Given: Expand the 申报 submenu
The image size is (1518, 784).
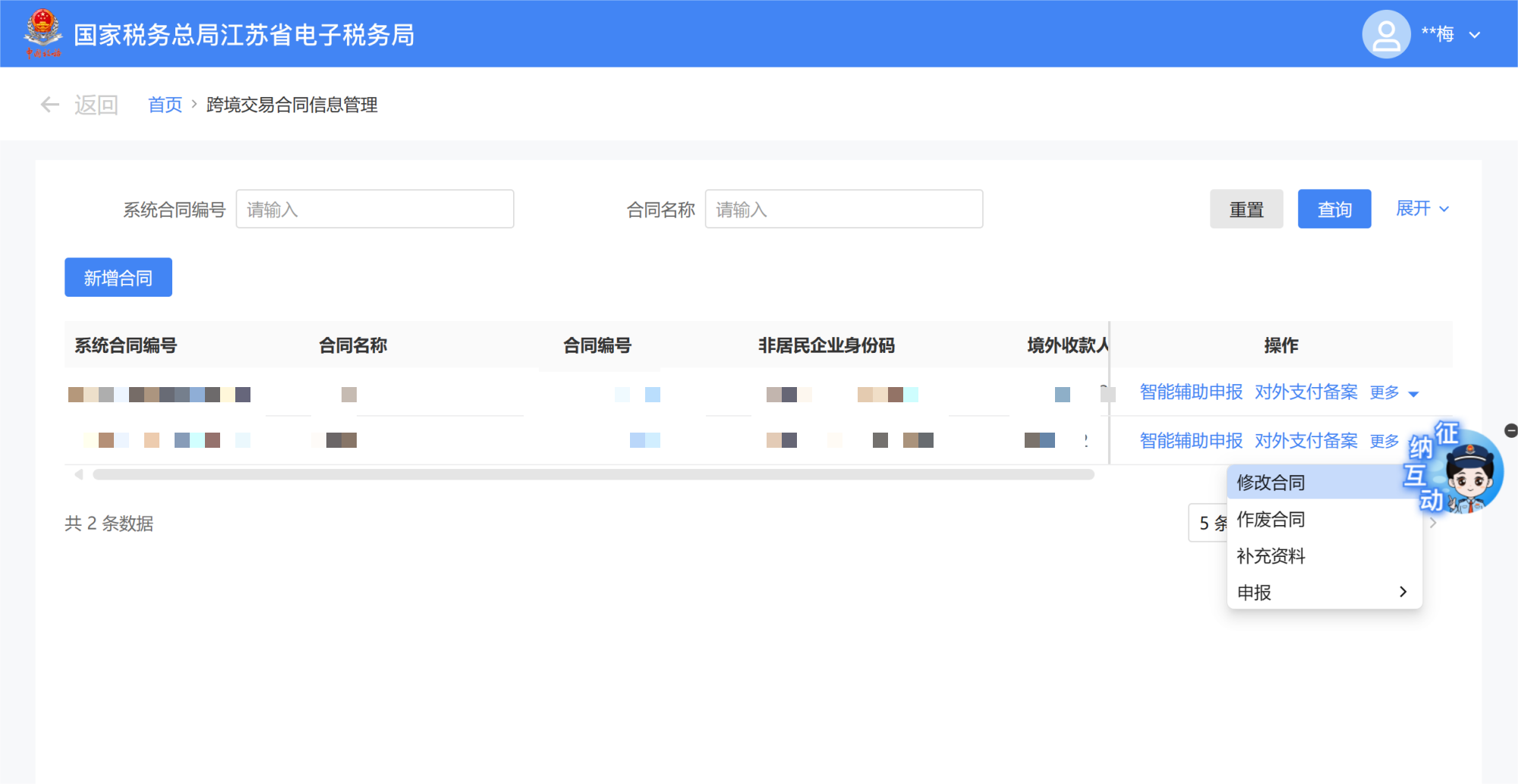Looking at the screenshot, I should click(x=1324, y=592).
